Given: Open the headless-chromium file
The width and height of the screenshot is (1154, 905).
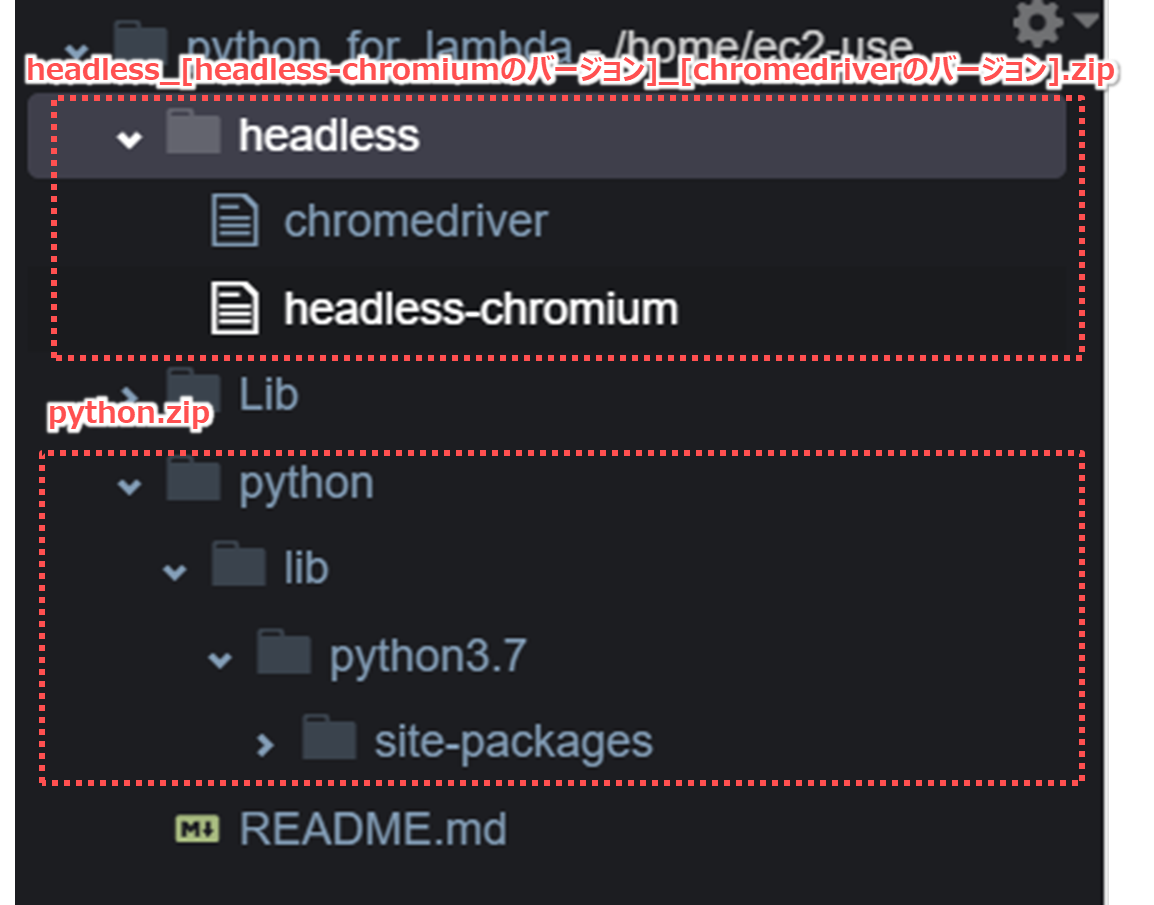Looking at the screenshot, I should (480, 308).
